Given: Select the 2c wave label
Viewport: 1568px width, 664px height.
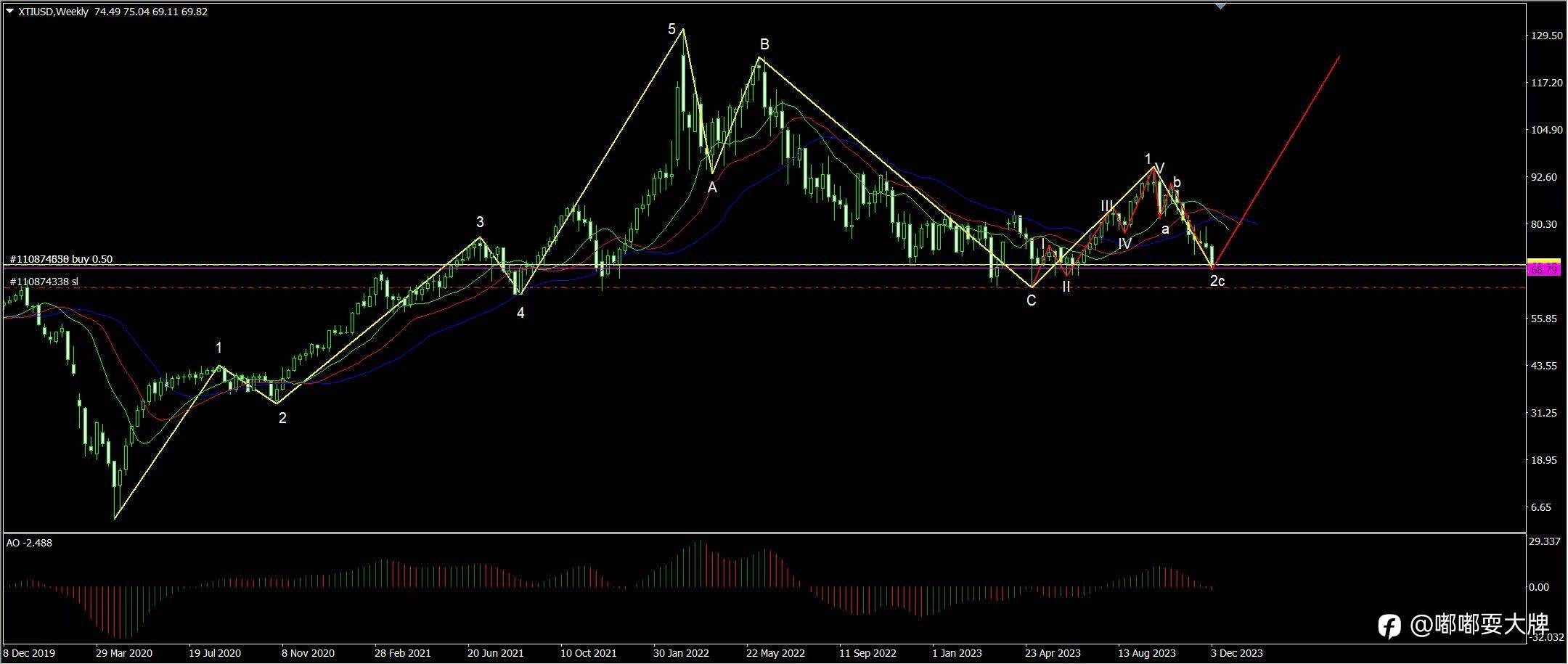Looking at the screenshot, I should 1217,281.
